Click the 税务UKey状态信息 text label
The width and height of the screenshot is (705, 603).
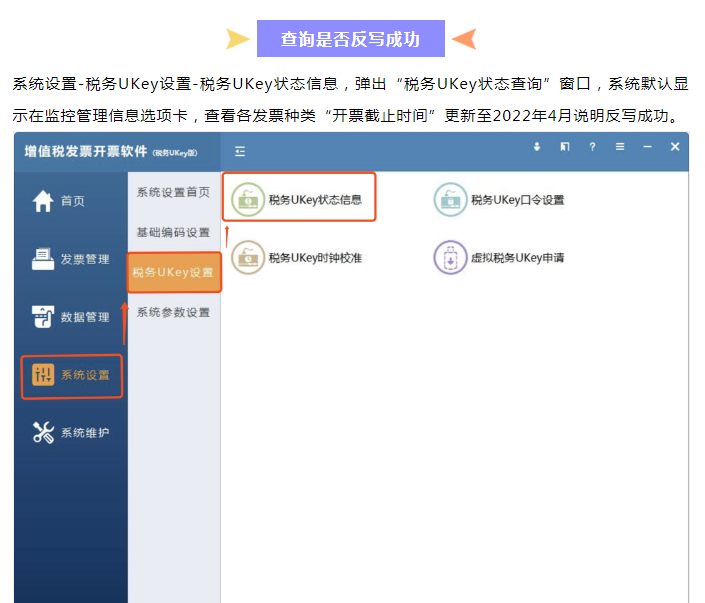coord(315,200)
